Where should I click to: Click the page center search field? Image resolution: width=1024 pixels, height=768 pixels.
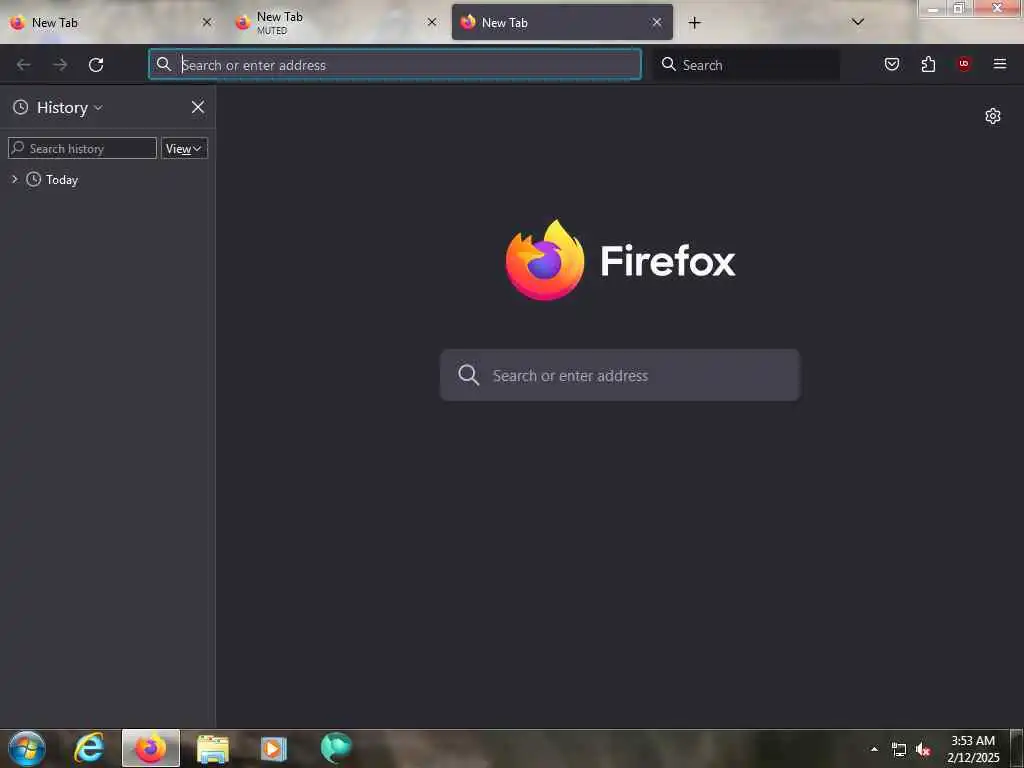point(620,376)
